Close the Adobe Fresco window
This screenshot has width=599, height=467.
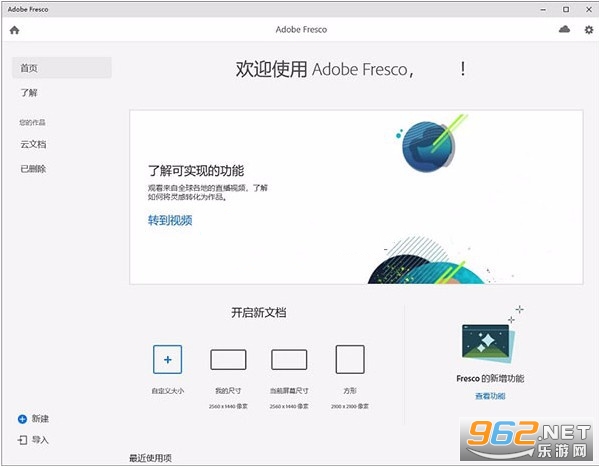coord(589,10)
